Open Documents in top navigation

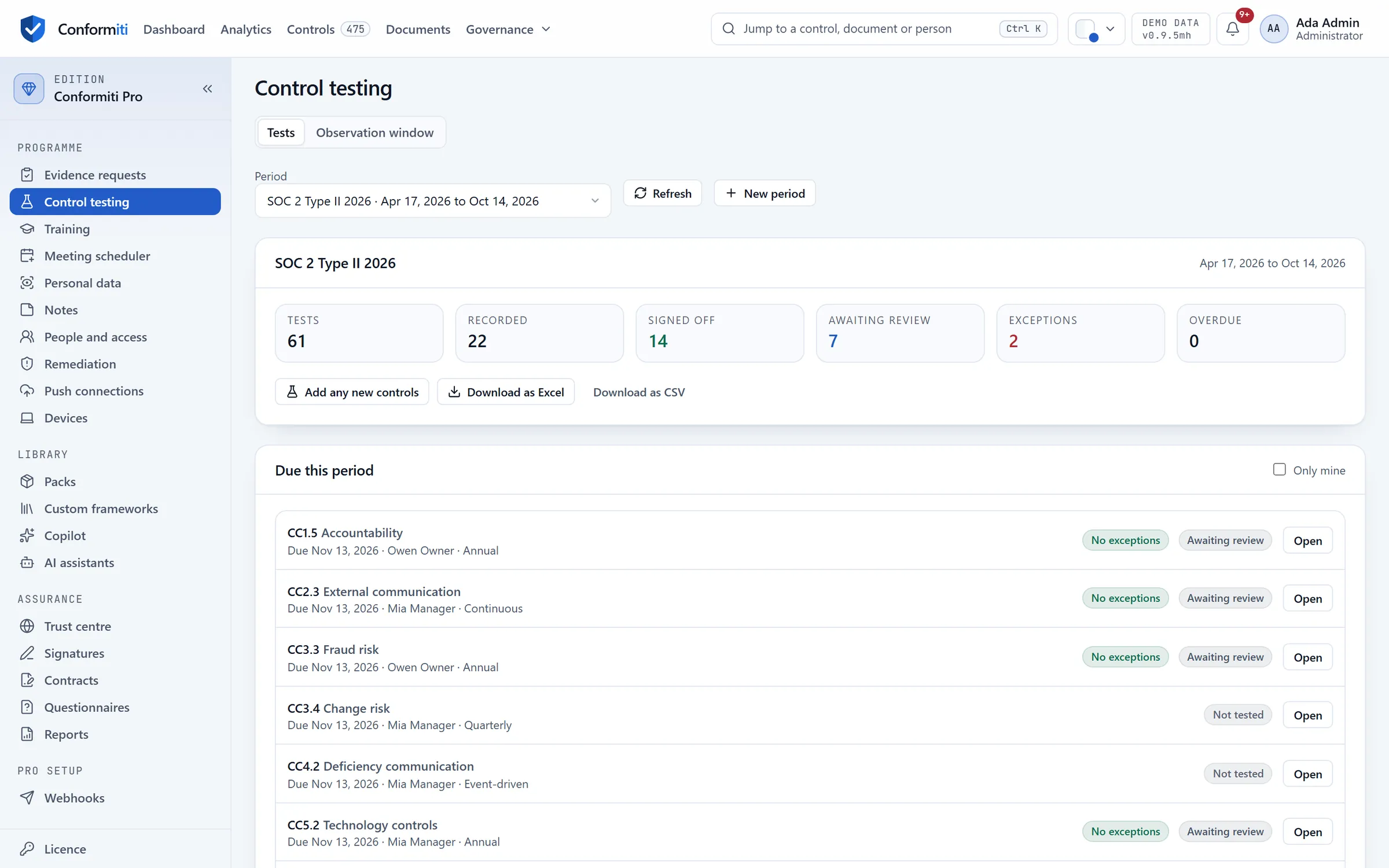pyautogui.click(x=418, y=29)
